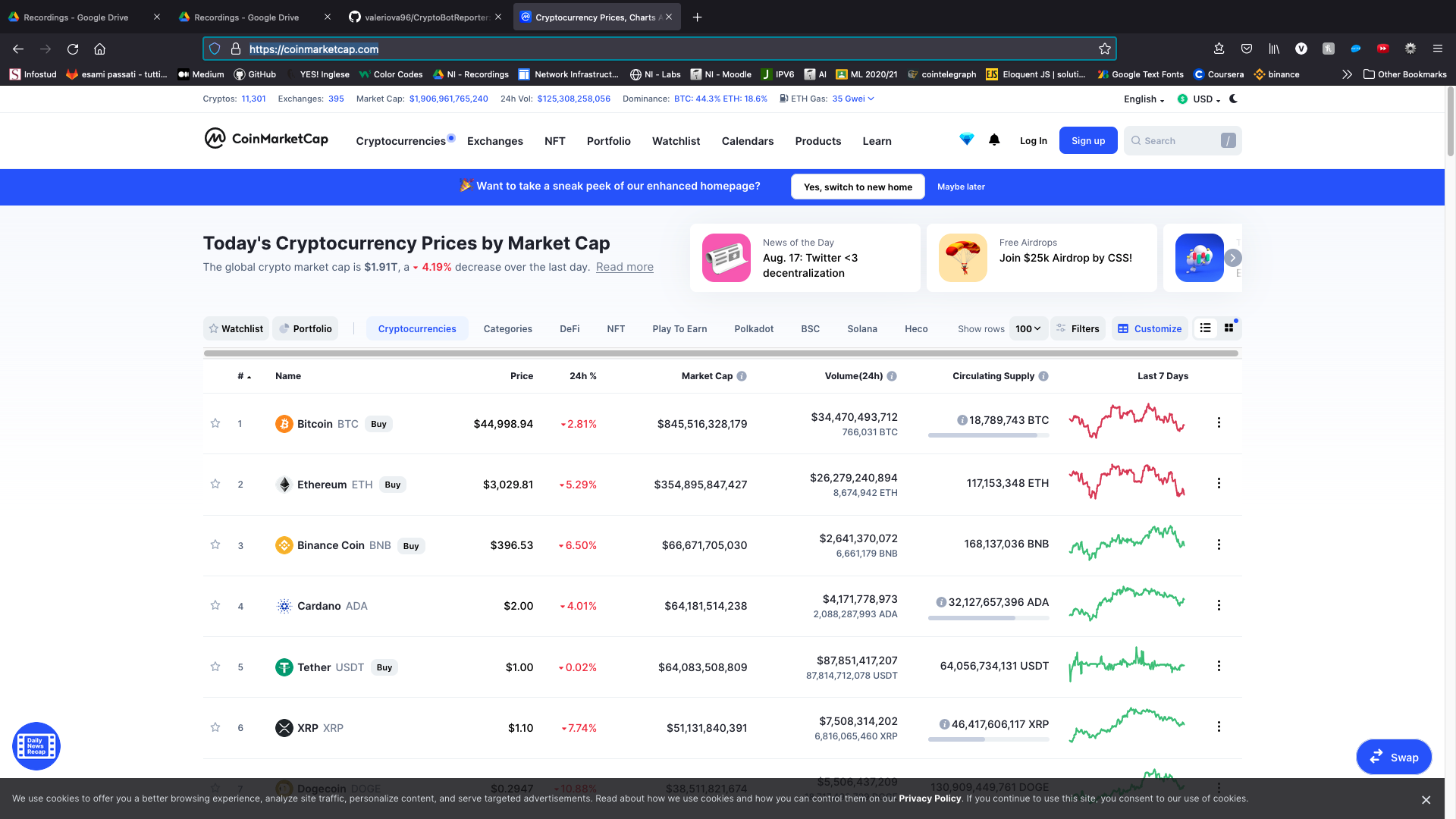The image size is (1456, 819).
Task: Click the Search input field
Action: point(1182,140)
